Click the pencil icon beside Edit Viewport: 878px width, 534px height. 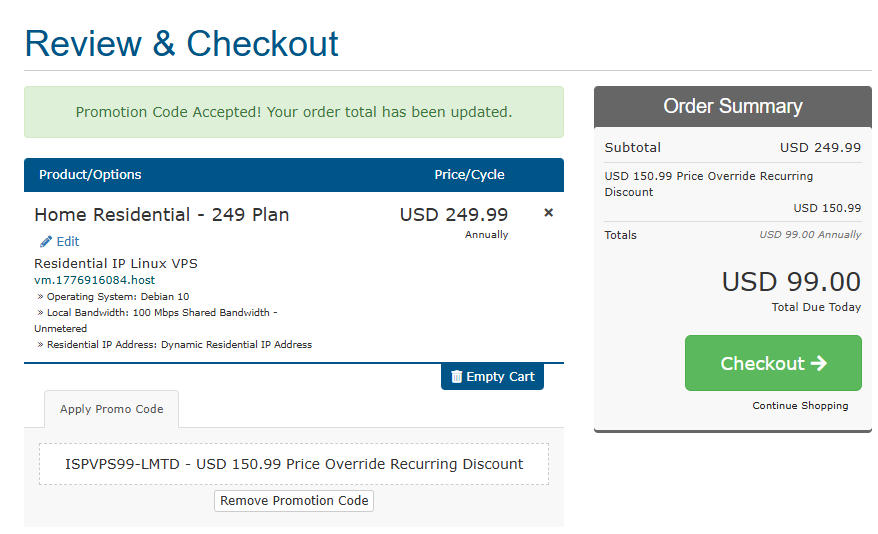pos(46,242)
